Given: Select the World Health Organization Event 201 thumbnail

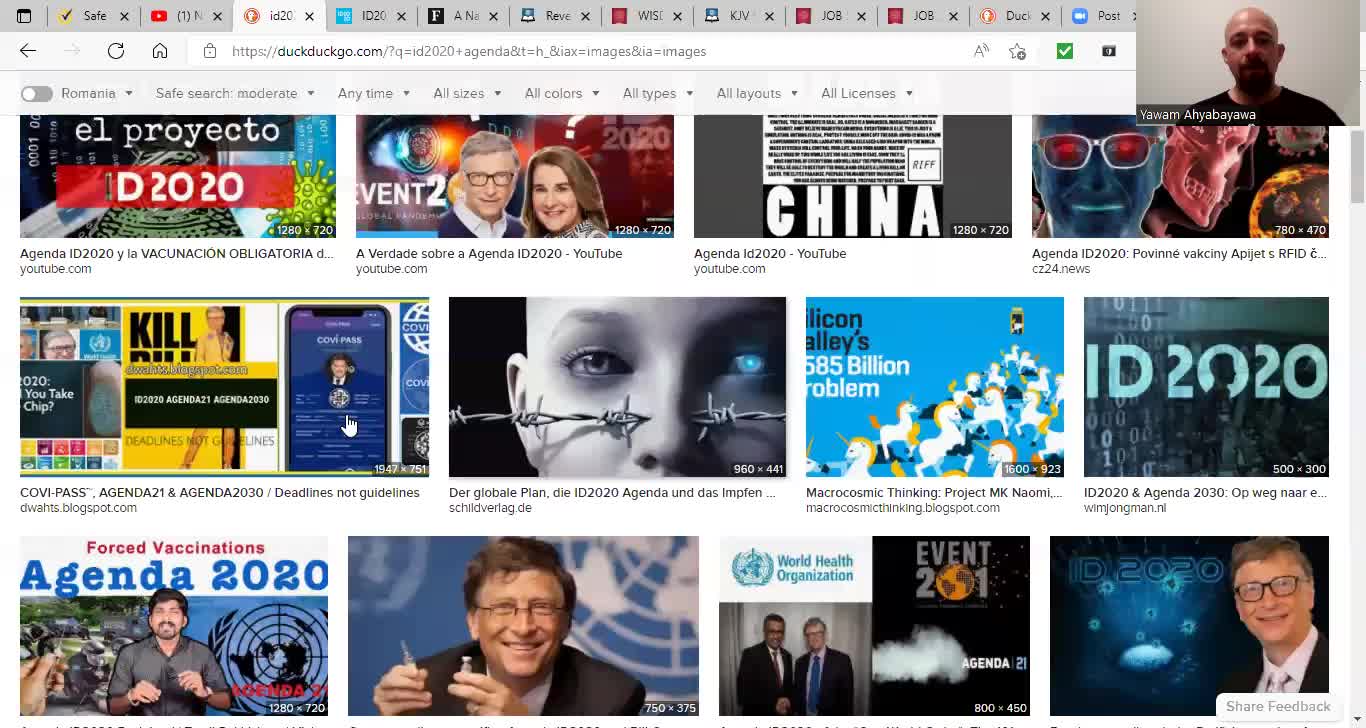Looking at the screenshot, I should pyautogui.click(x=874, y=626).
